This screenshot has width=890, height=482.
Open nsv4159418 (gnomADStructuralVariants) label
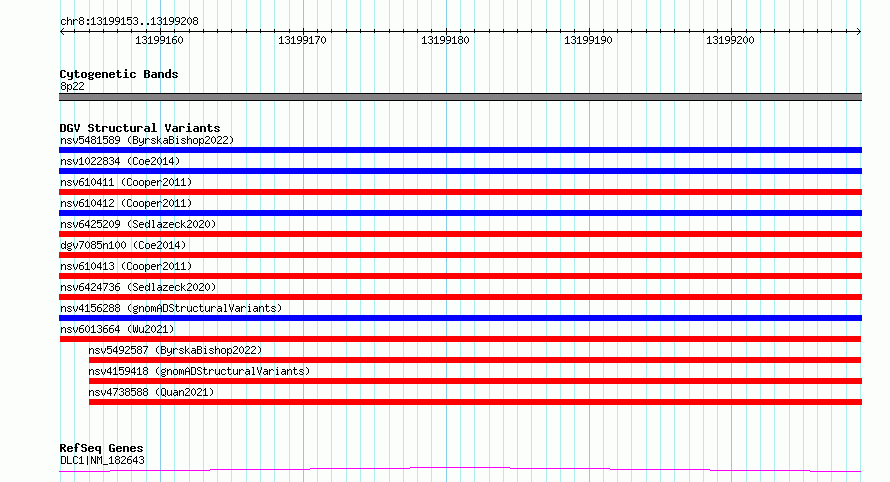(199, 371)
